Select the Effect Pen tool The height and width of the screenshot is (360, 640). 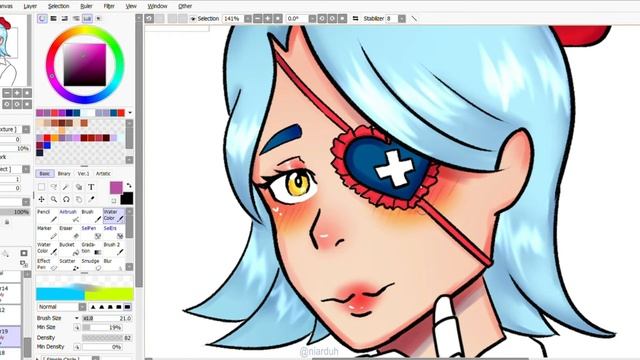tap(47, 264)
